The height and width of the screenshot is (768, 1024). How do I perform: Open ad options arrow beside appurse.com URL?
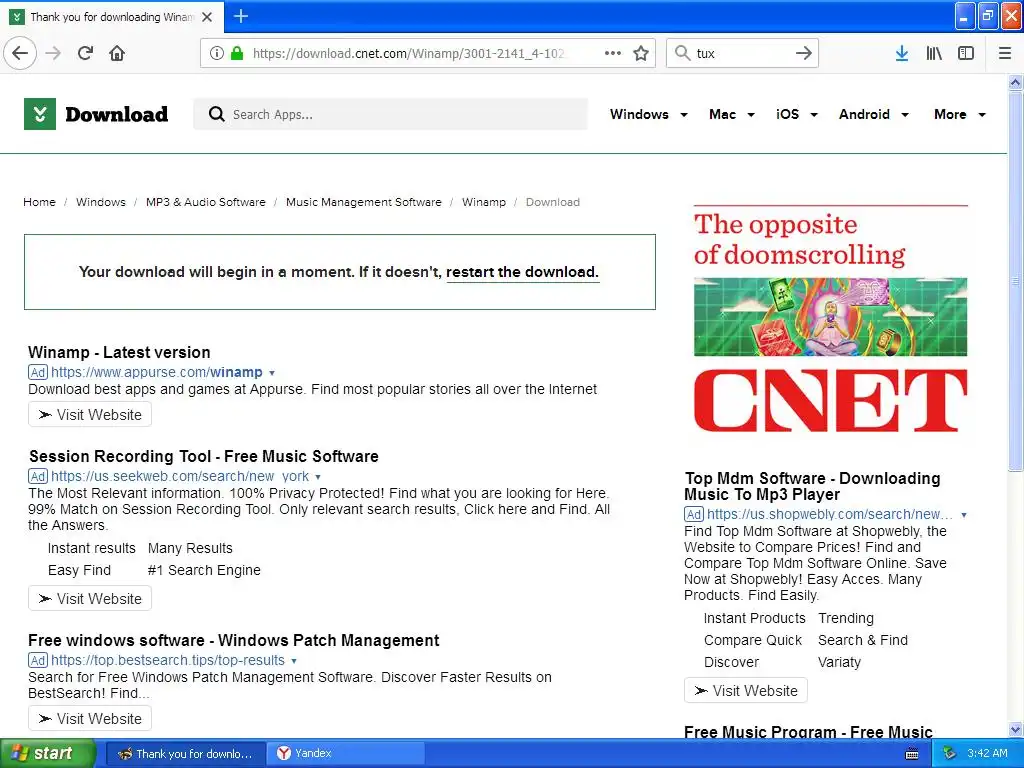(x=272, y=373)
